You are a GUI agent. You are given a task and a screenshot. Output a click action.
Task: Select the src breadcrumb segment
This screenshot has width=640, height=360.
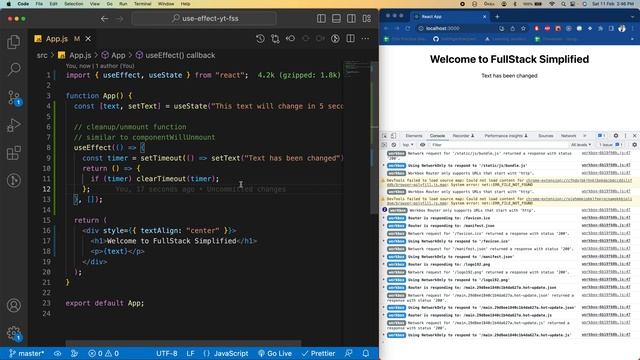pos(42,55)
